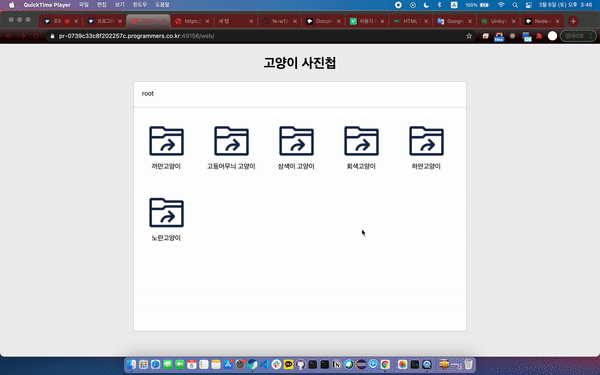Open Calendar from the Dock
This screenshot has width=600, height=375.
[x=192, y=365]
